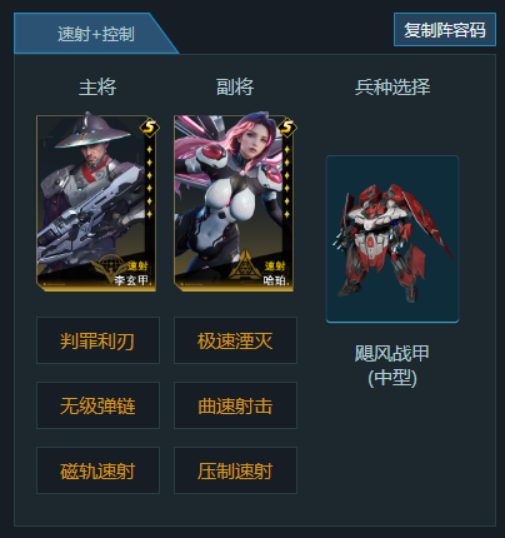The height and width of the screenshot is (538, 505).
Task: Open the 判罪利刃 skill
Action: pyautogui.click(x=98, y=340)
